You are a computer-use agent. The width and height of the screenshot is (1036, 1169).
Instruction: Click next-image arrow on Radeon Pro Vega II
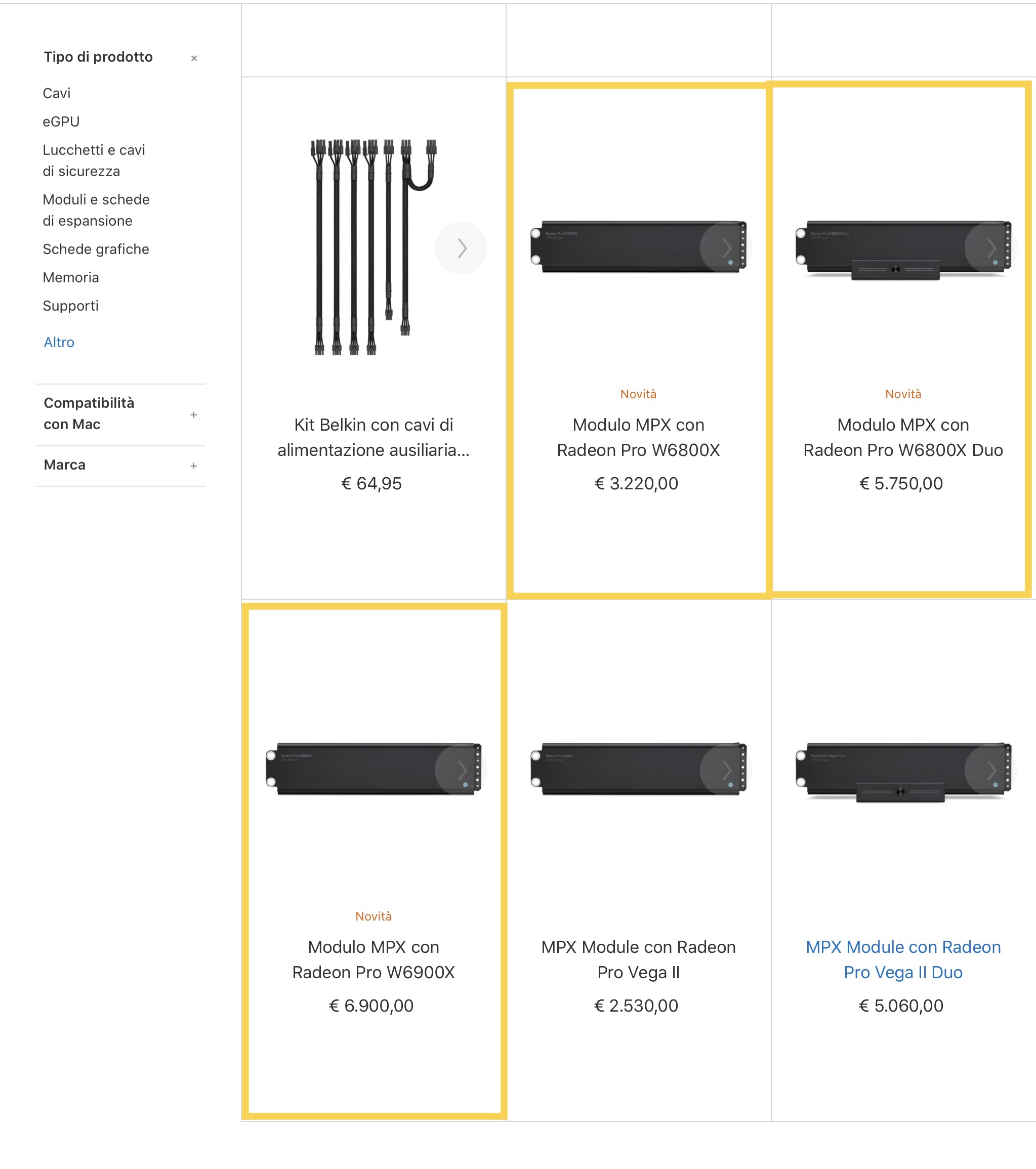pyautogui.click(x=725, y=770)
